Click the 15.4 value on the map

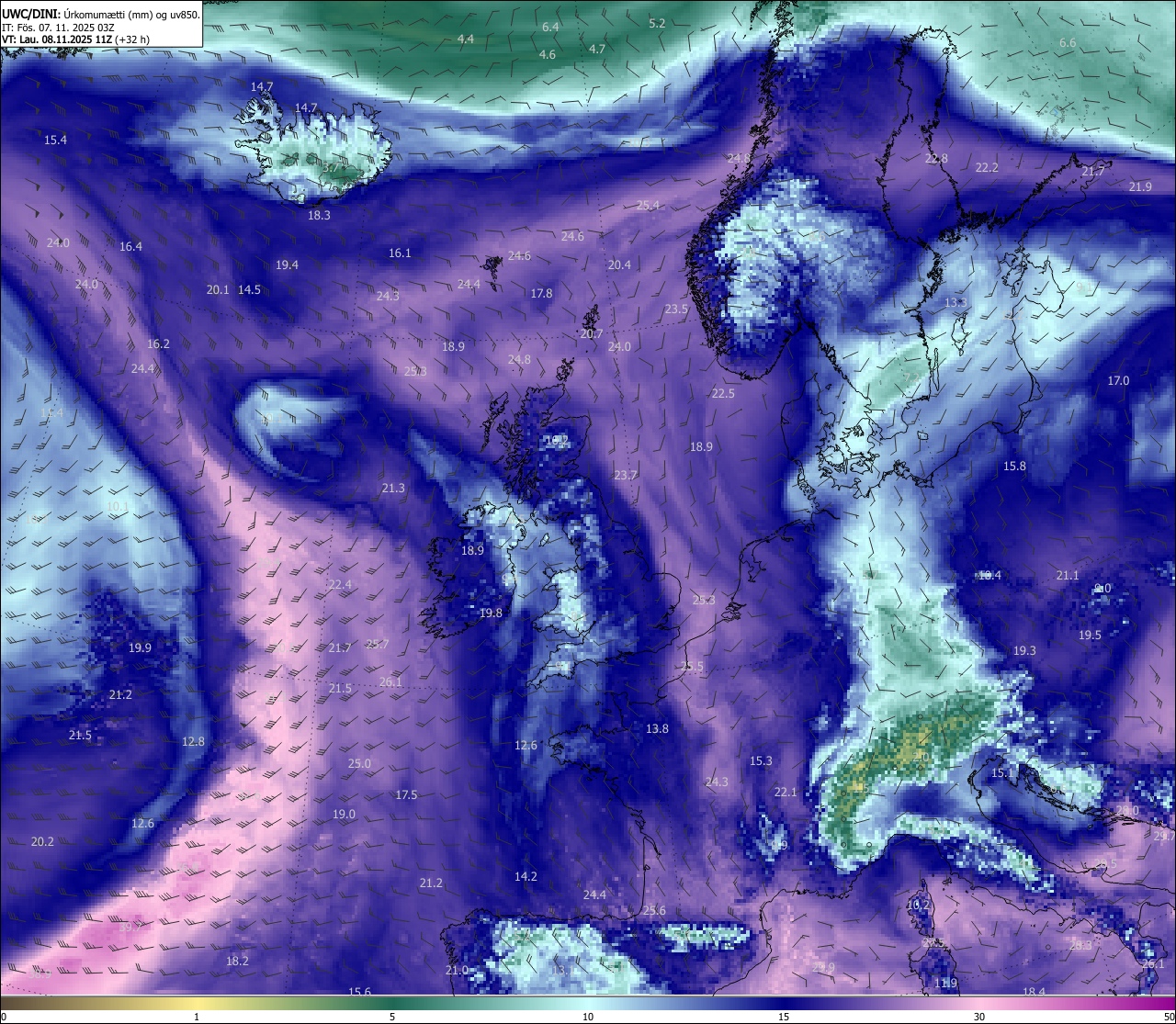coord(56,141)
